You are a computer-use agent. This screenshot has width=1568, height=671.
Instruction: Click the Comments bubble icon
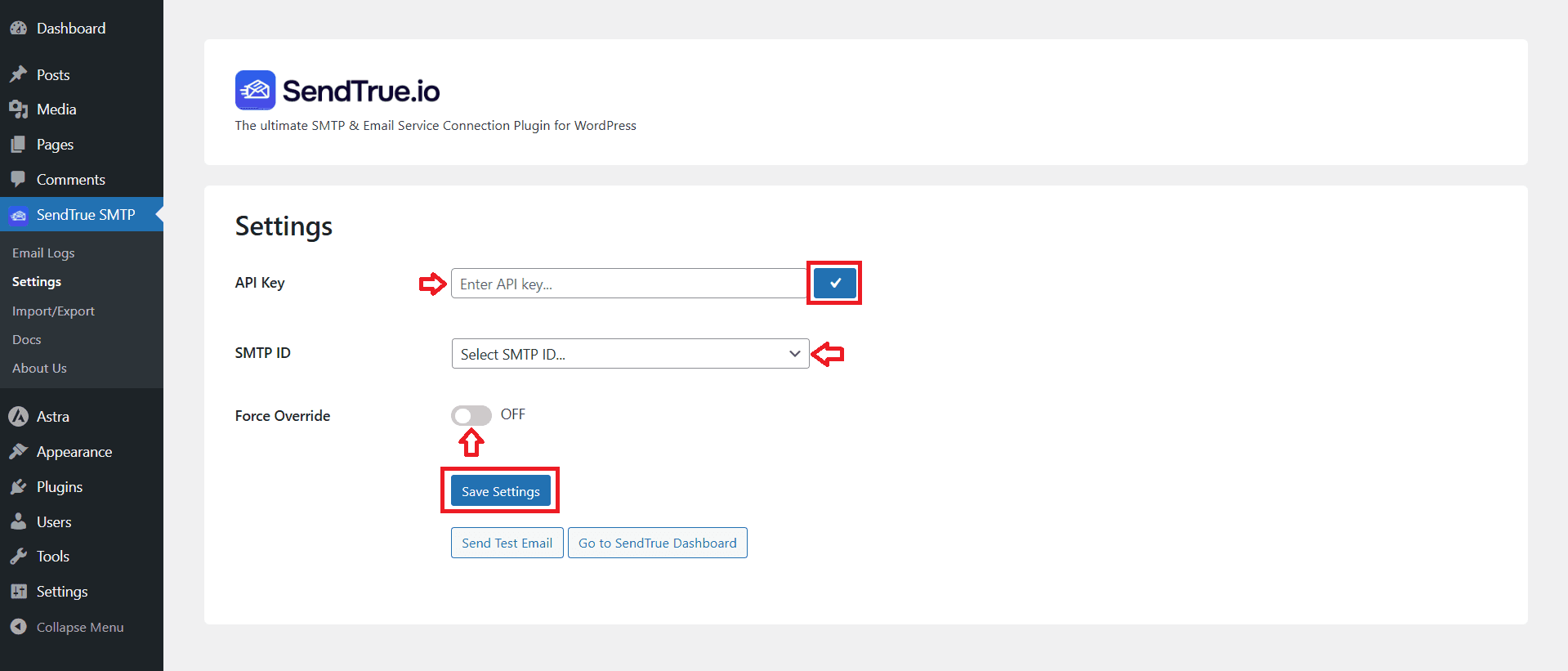[x=18, y=179]
